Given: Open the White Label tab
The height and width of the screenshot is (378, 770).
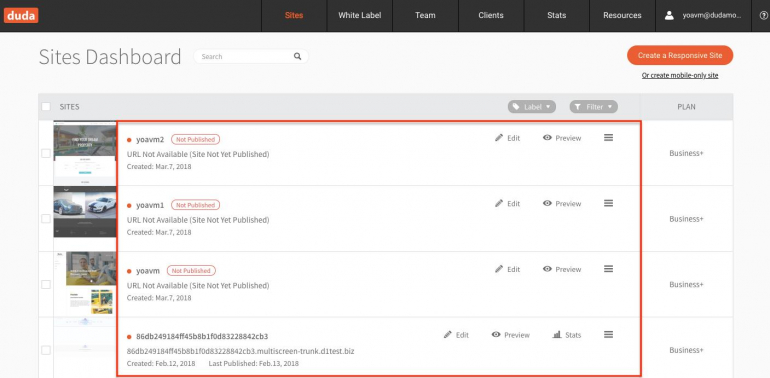Looking at the screenshot, I should [x=359, y=16].
